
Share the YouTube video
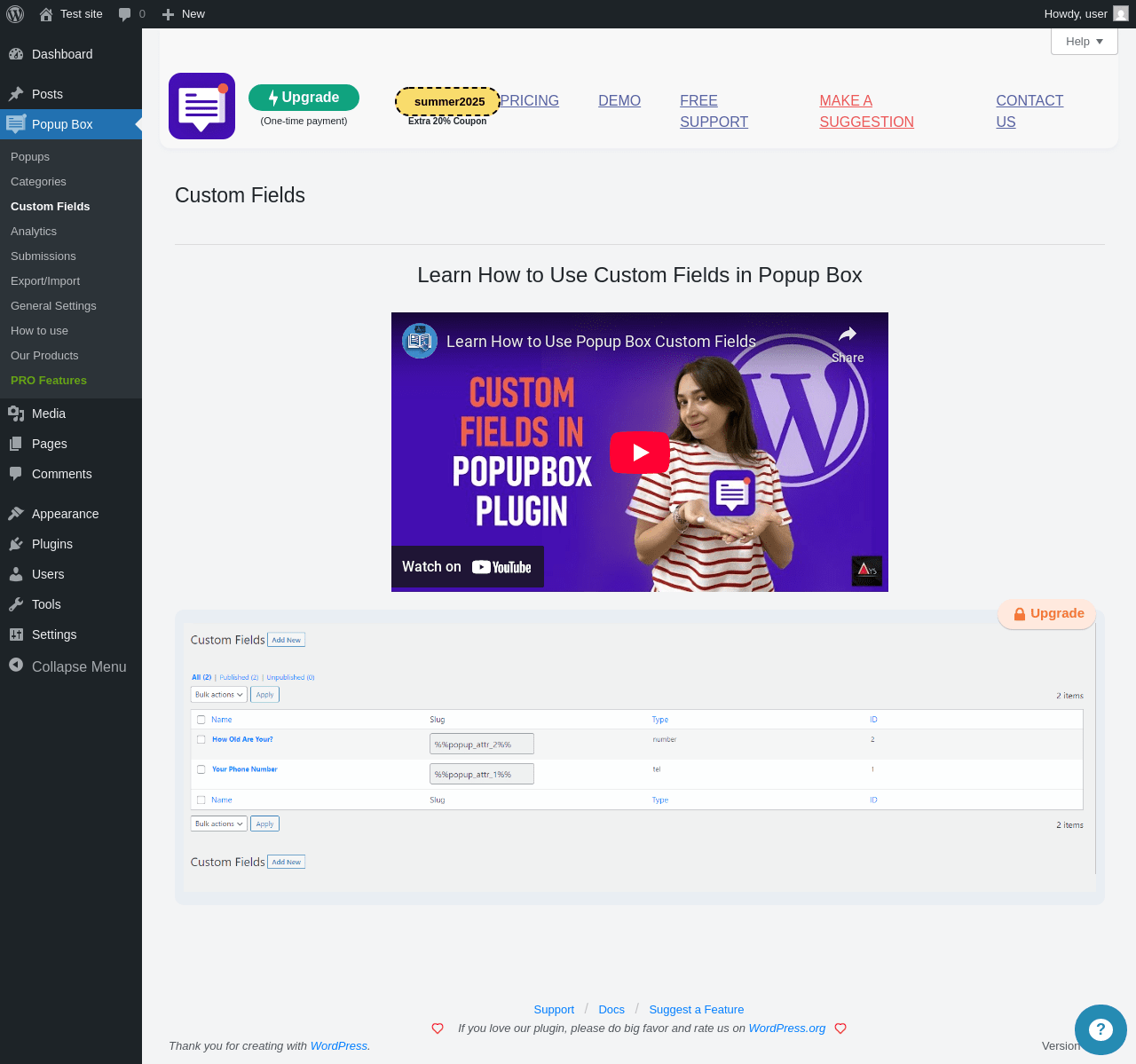click(848, 344)
